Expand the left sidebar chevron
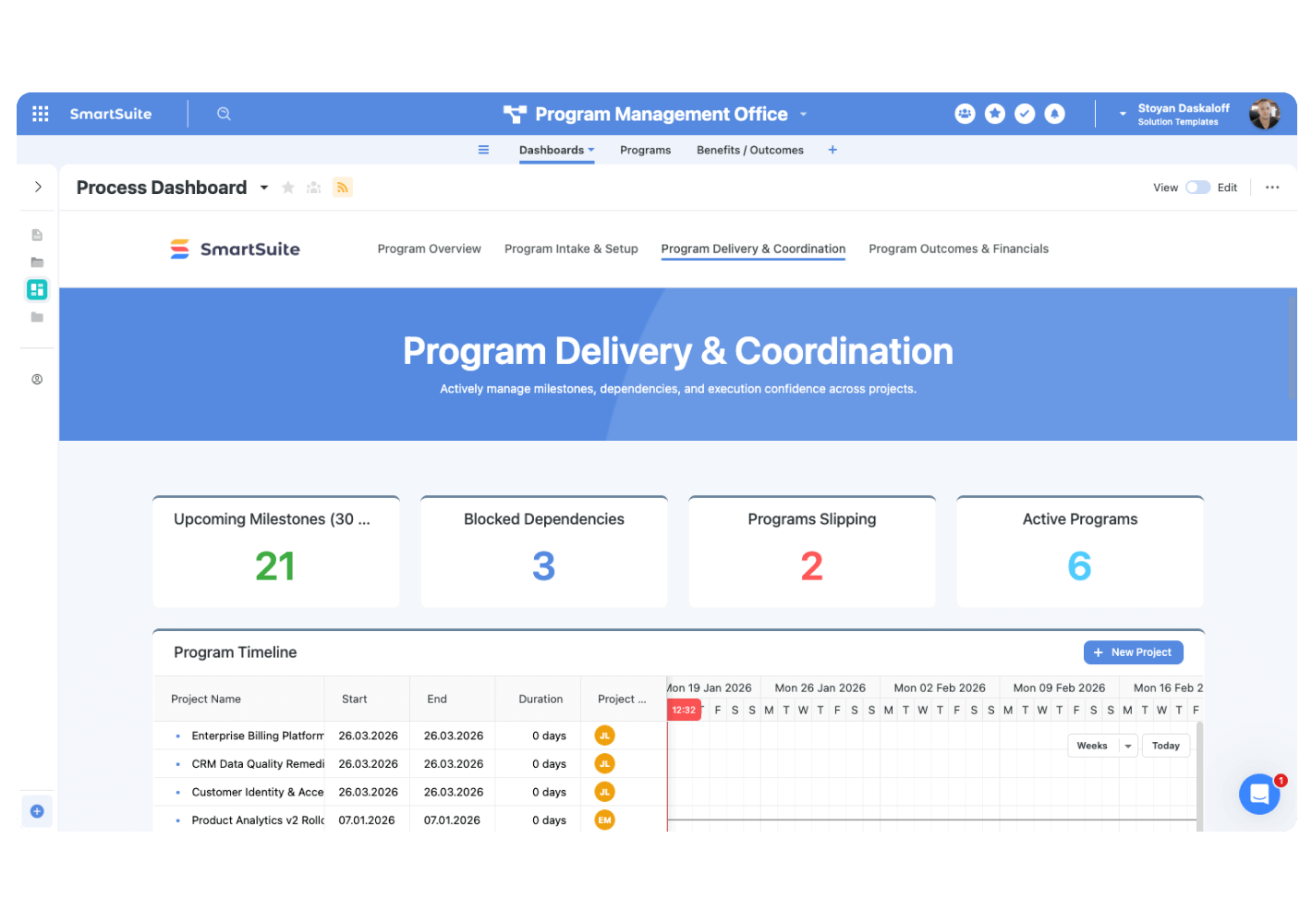Viewport: 1312px width, 924px height. pyautogui.click(x=38, y=187)
